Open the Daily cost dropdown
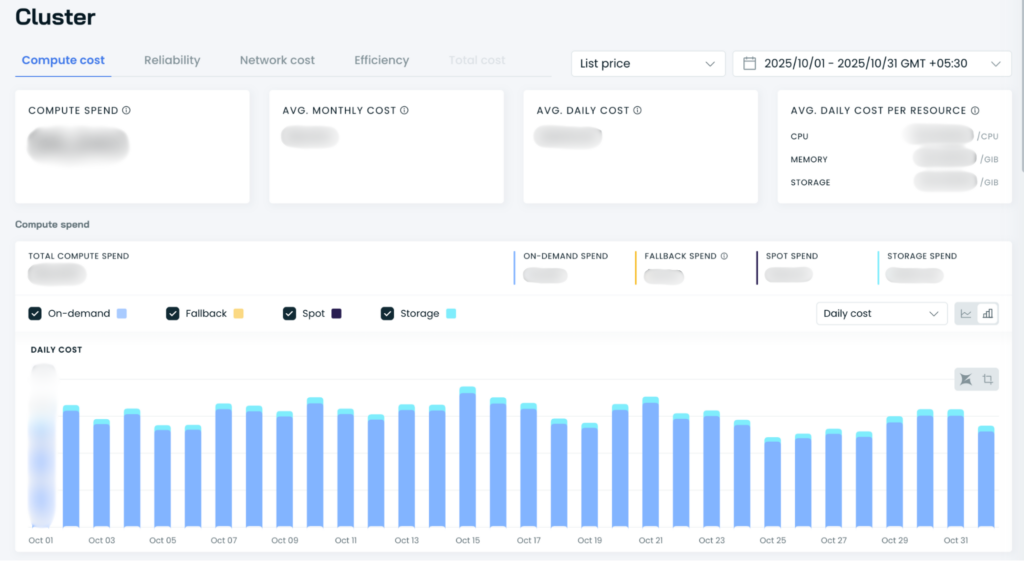The width and height of the screenshot is (1024, 561). tap(881, 313)
